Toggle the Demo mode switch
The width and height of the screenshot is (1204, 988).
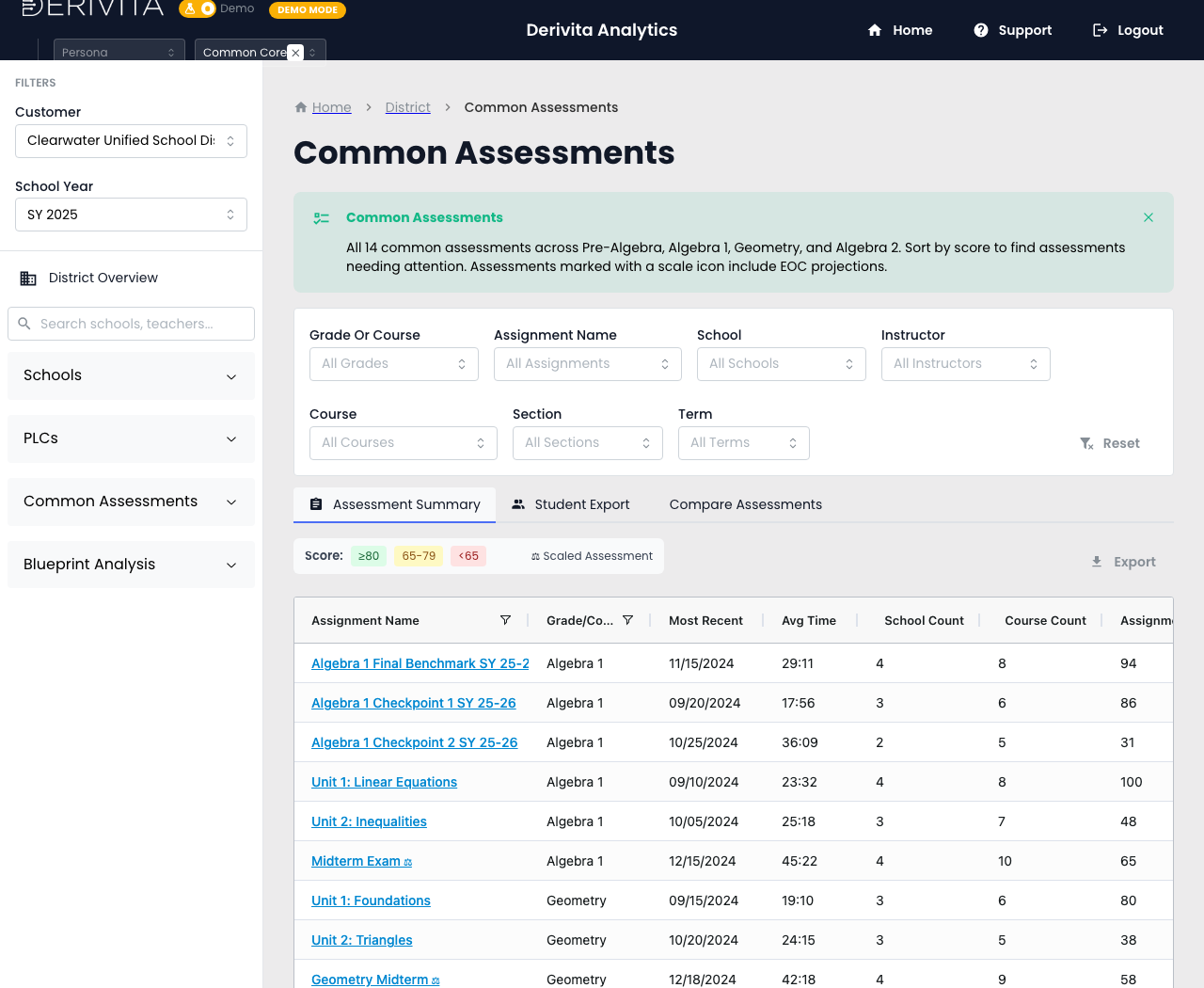pyautogui.click(x=198, y=8)
